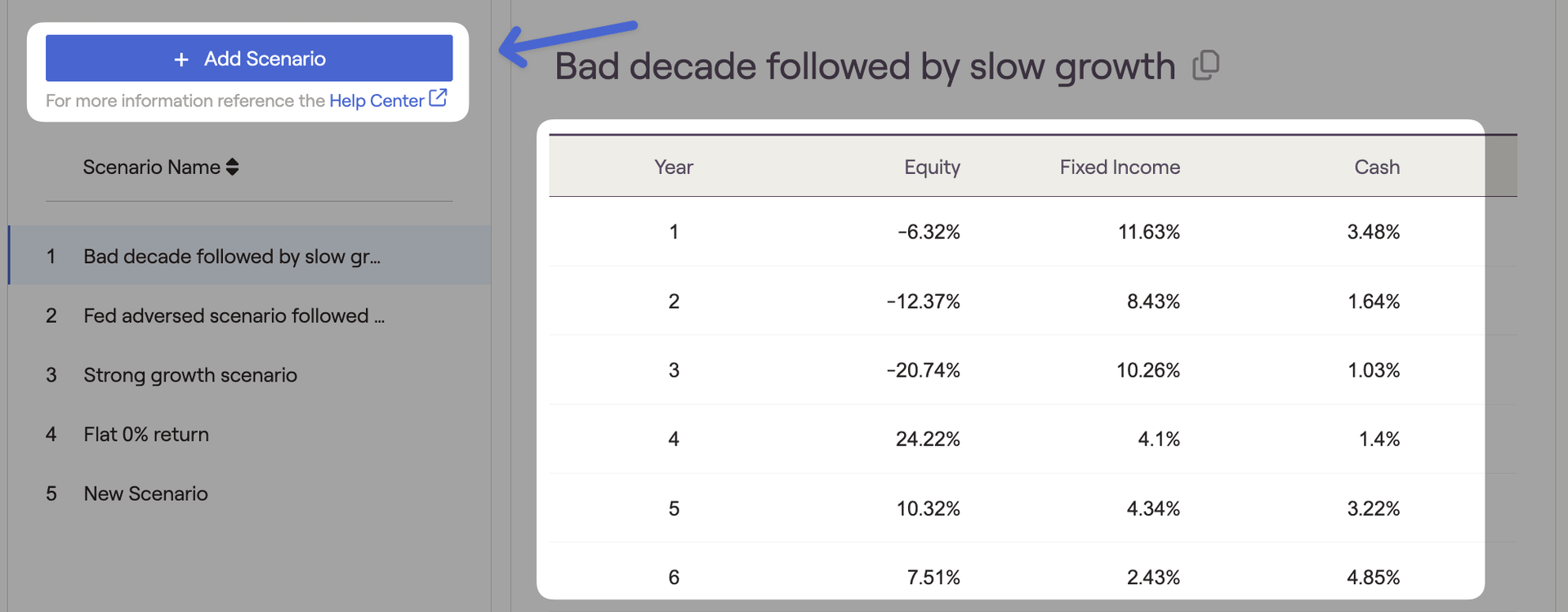The image size is (1568, 612).
Task: Click the plus icon in Add Scenario
Action: coord(181,59)
